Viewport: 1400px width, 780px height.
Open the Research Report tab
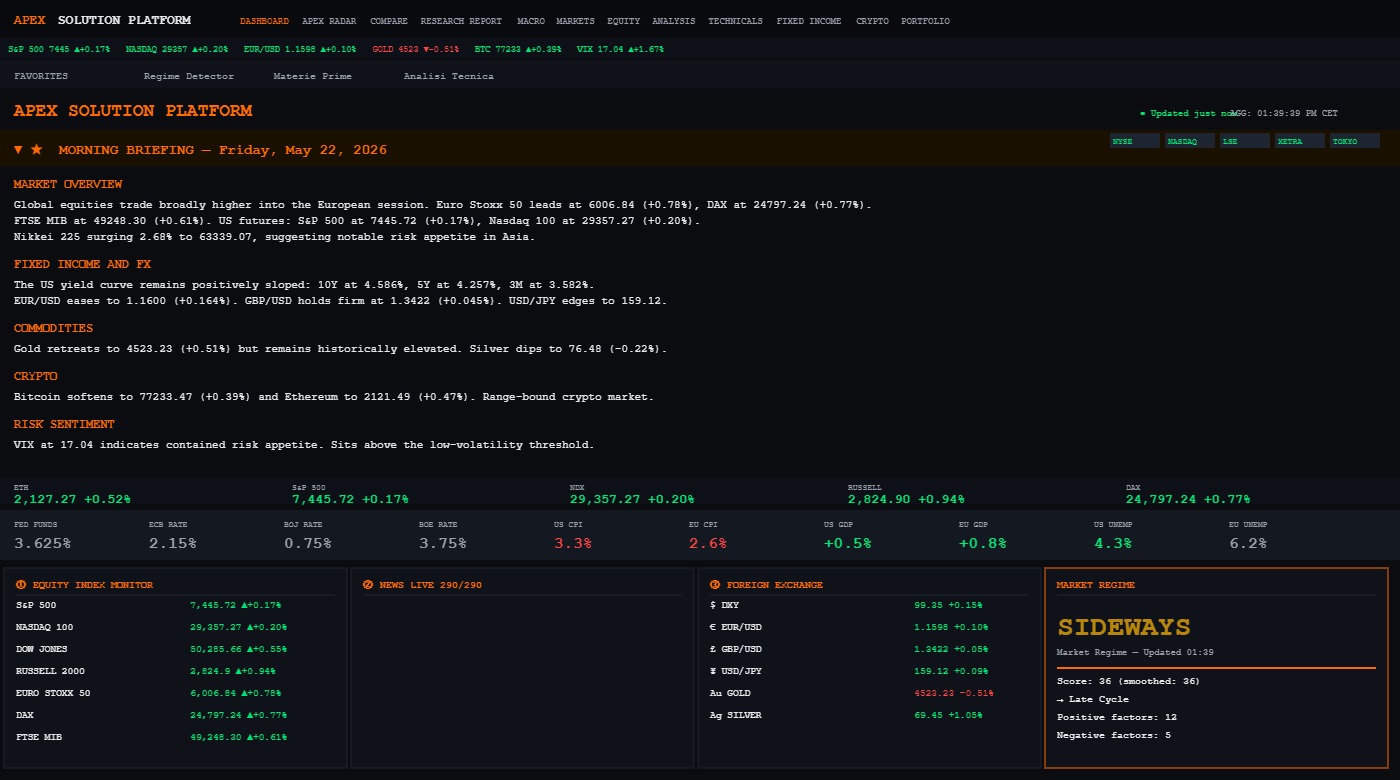coord(461,21)
